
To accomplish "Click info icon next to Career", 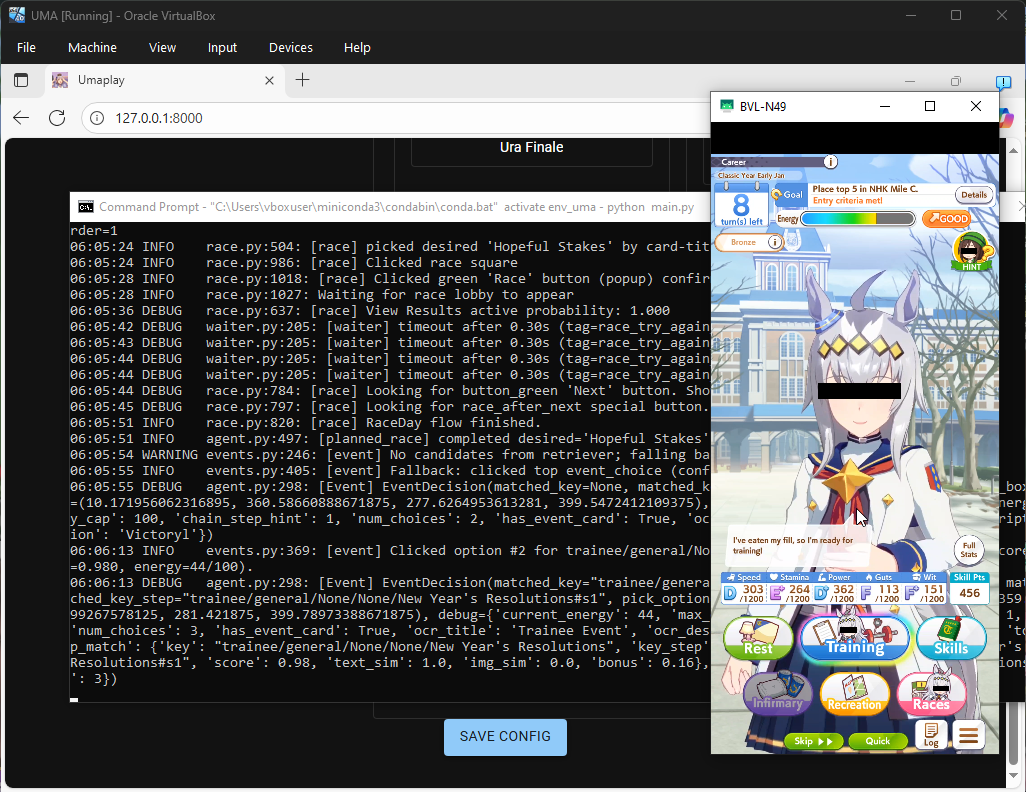I will (830, 162).
